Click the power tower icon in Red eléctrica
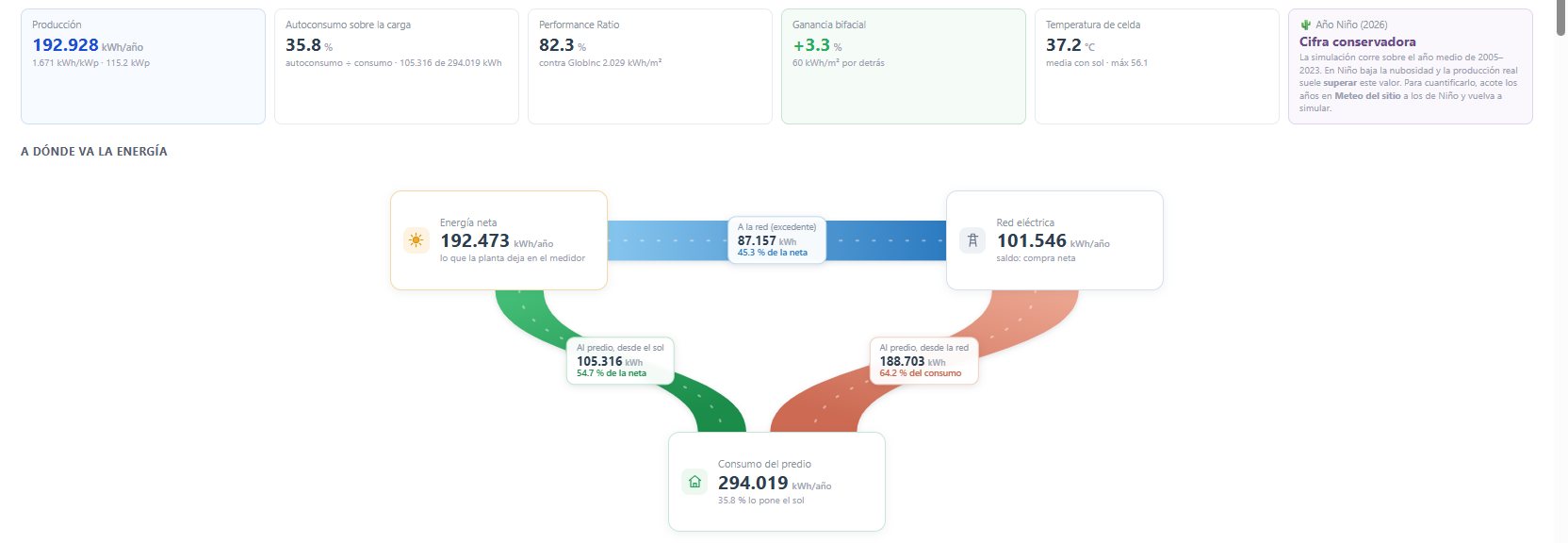 [x=972, y=240]
